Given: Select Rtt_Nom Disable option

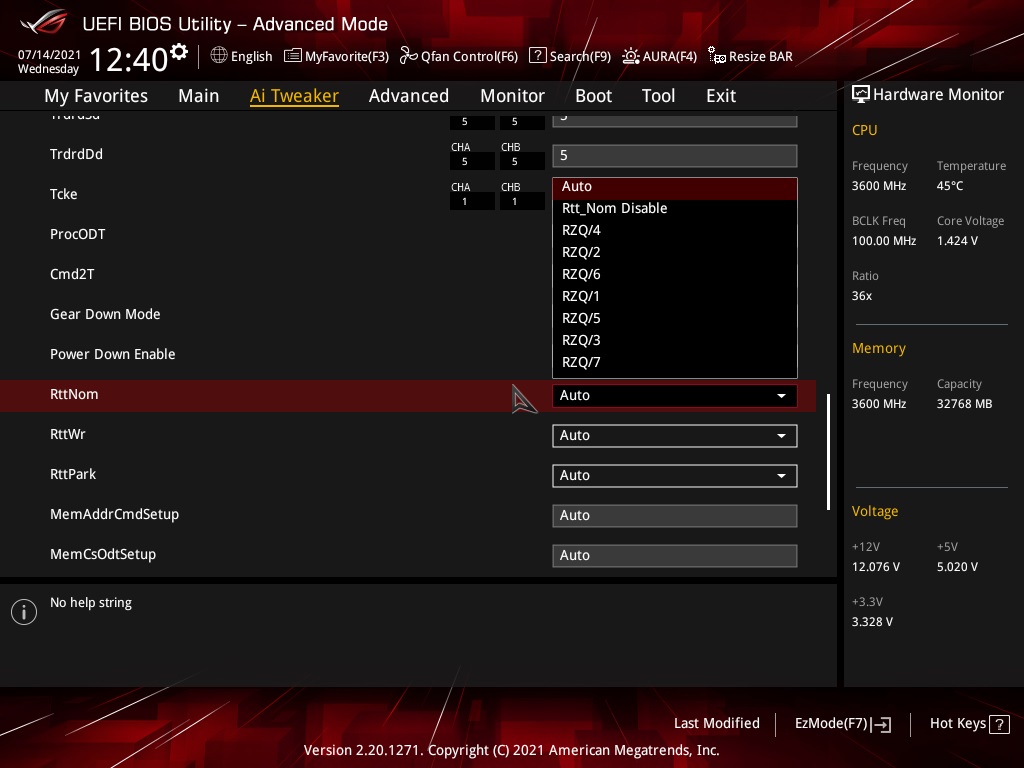Looking at the screenshot, I should 675,208.
